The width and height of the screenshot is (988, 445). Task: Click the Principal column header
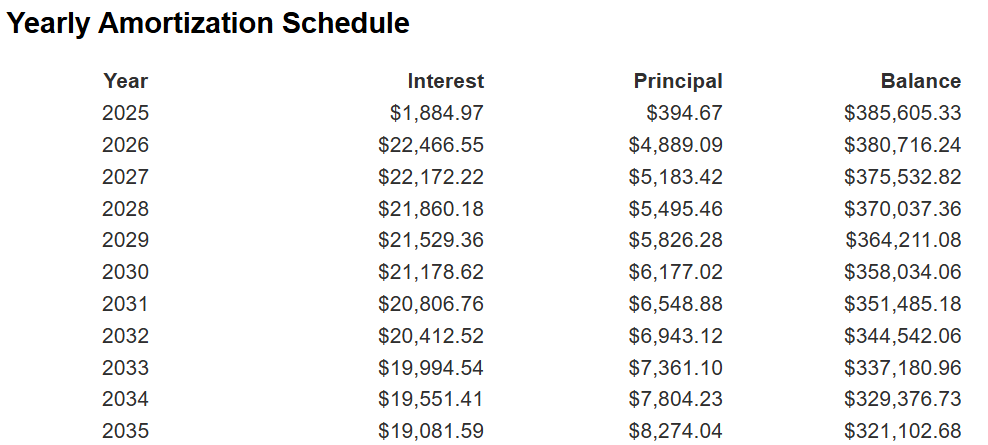[677, 81]
